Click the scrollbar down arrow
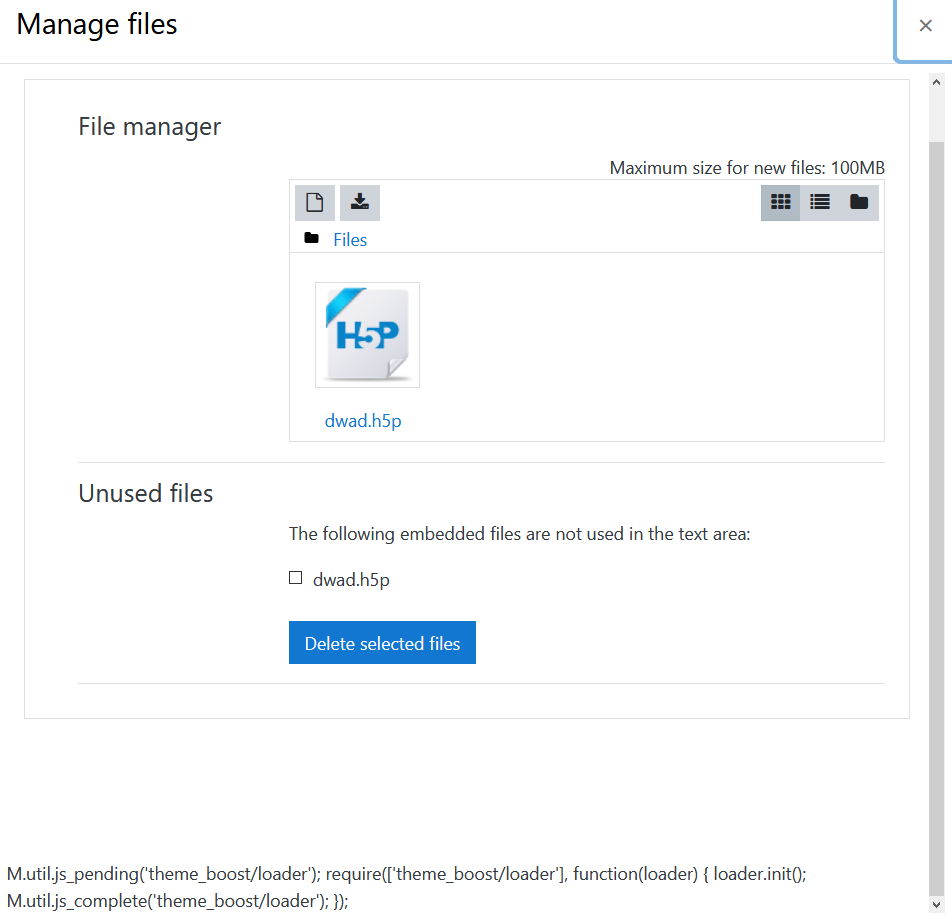Image resolution: width=952 pixels, height=920 pixels. tap(936, 905)
